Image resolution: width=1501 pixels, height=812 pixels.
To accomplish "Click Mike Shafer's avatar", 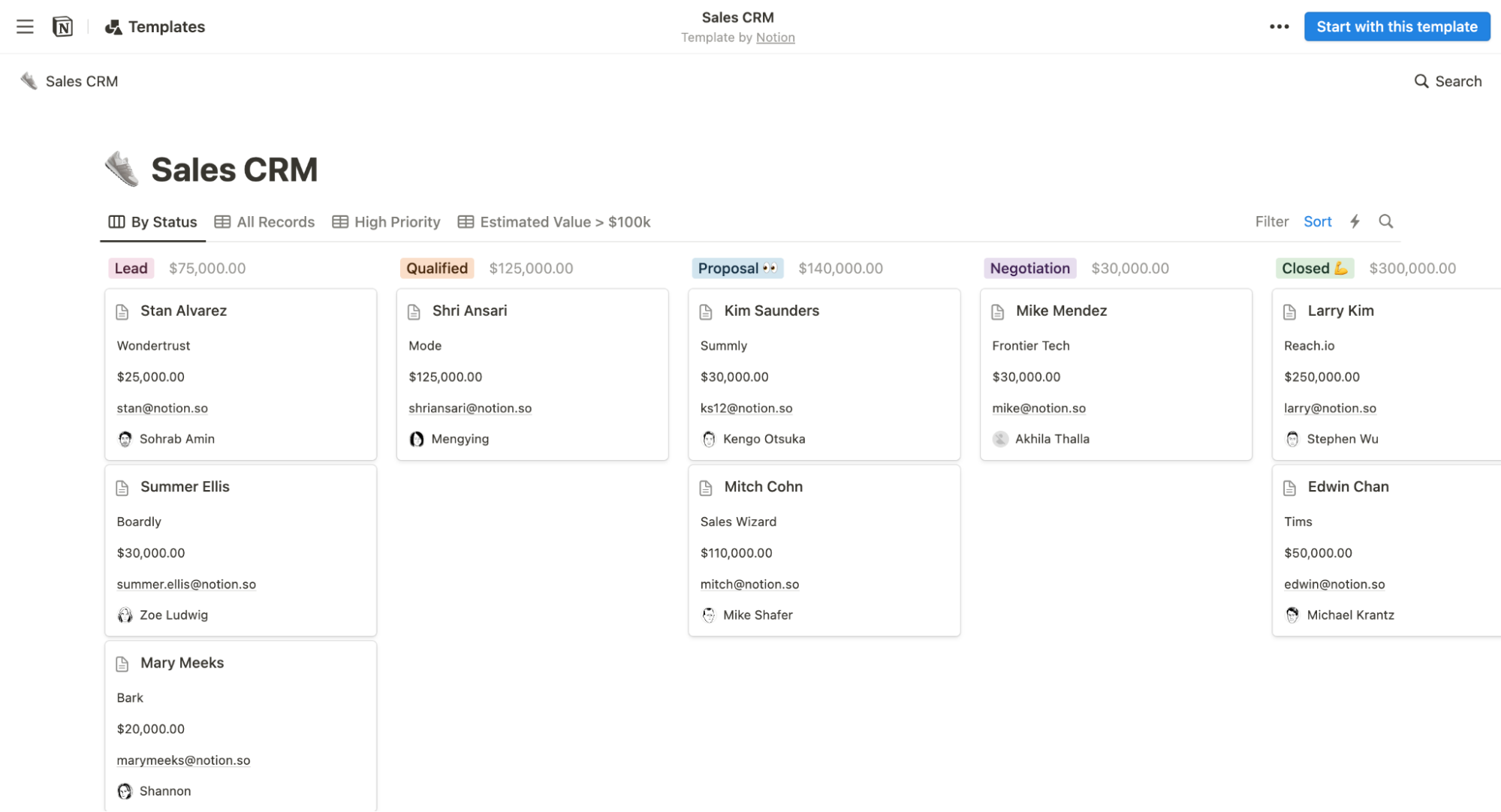I will pyautogui.click(x=709, y=615).
